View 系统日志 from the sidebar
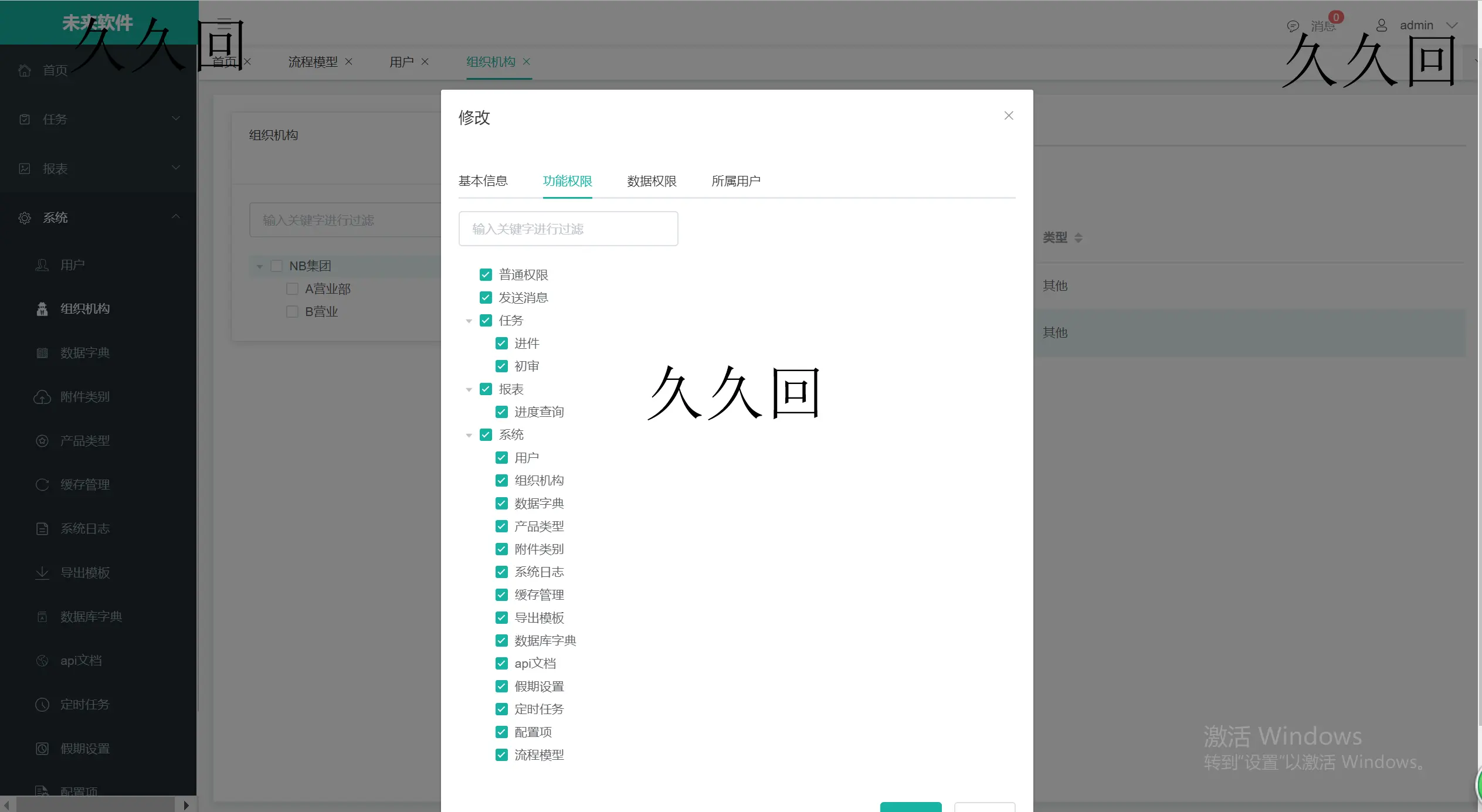Image resolution: width=1482 pixels, height=812 pixels. pyautogui.click(x=85, y=528)
